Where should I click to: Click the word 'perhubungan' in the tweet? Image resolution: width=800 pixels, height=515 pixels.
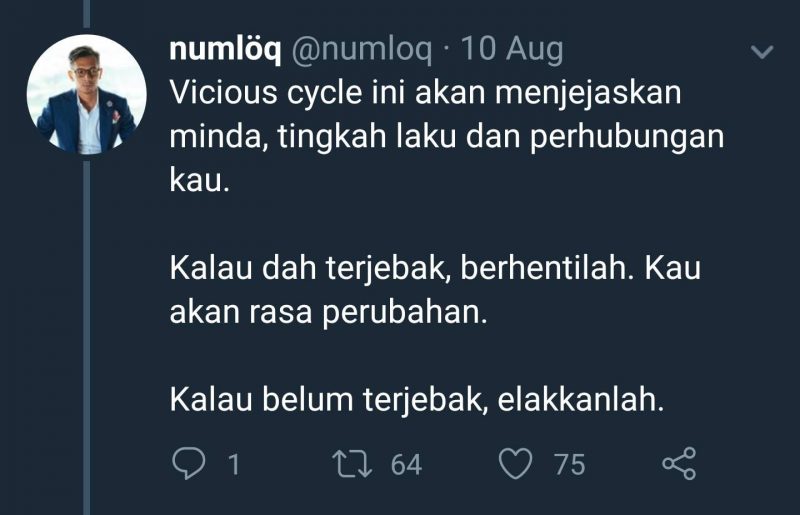[x=627, y=138]
